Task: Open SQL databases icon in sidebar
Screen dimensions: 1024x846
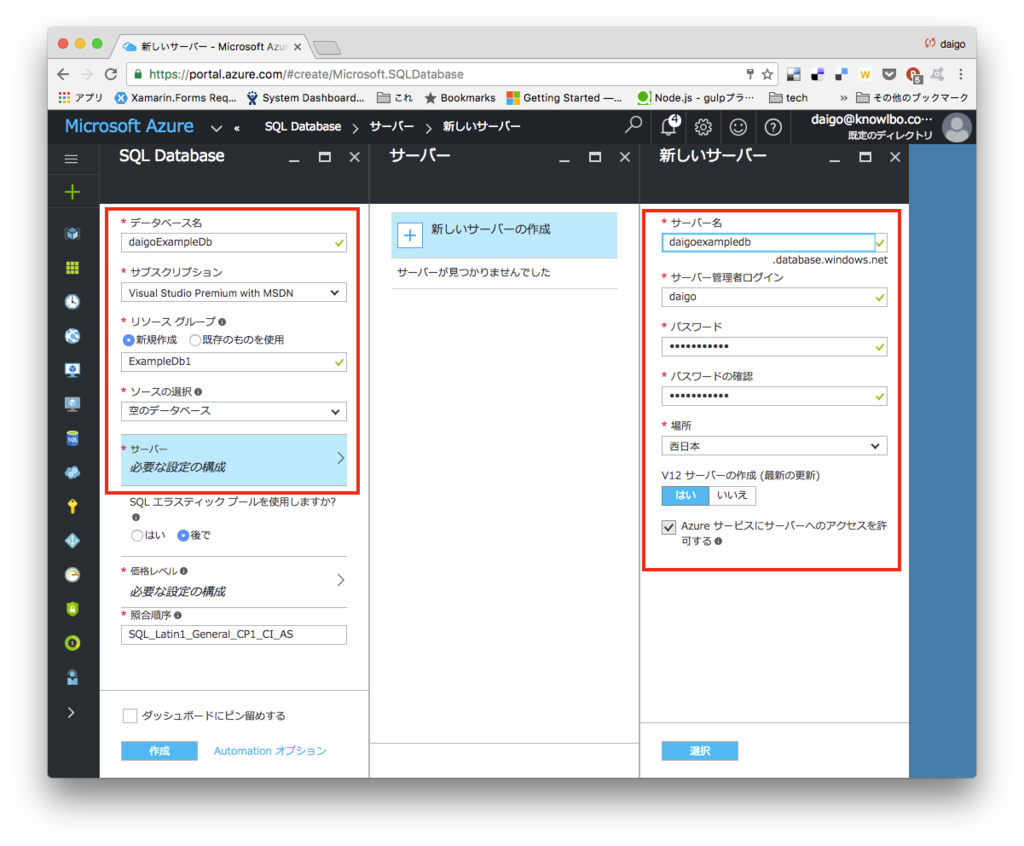Action: pos(72,438)
